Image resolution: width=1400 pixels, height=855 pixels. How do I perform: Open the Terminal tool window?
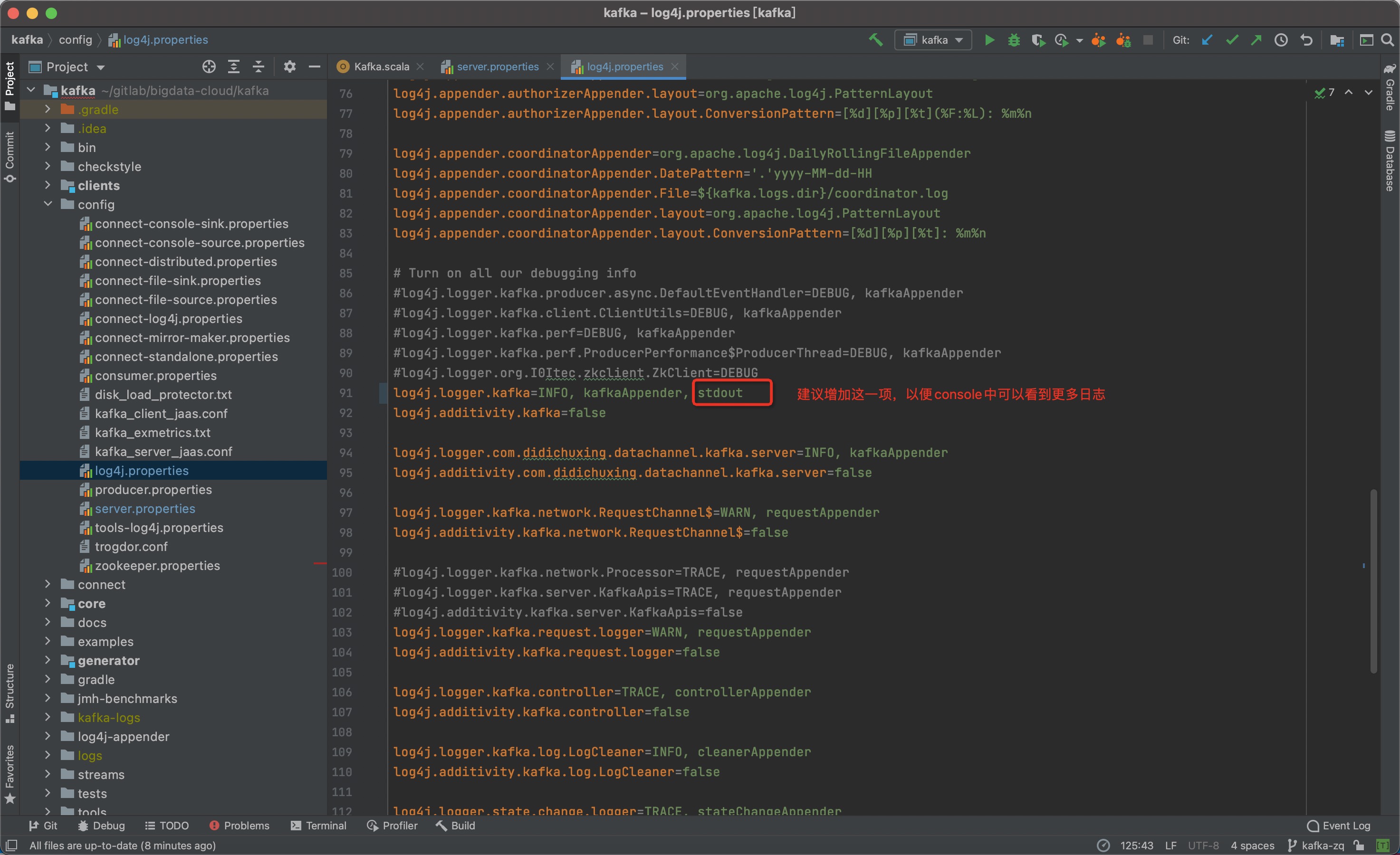point(319,826)
